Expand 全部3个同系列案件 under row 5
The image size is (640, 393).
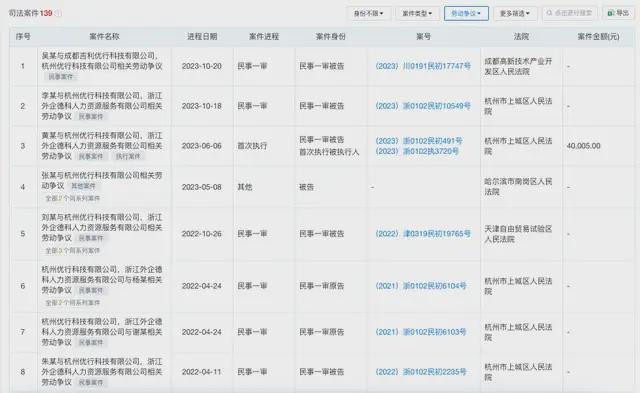pos(73,251)
